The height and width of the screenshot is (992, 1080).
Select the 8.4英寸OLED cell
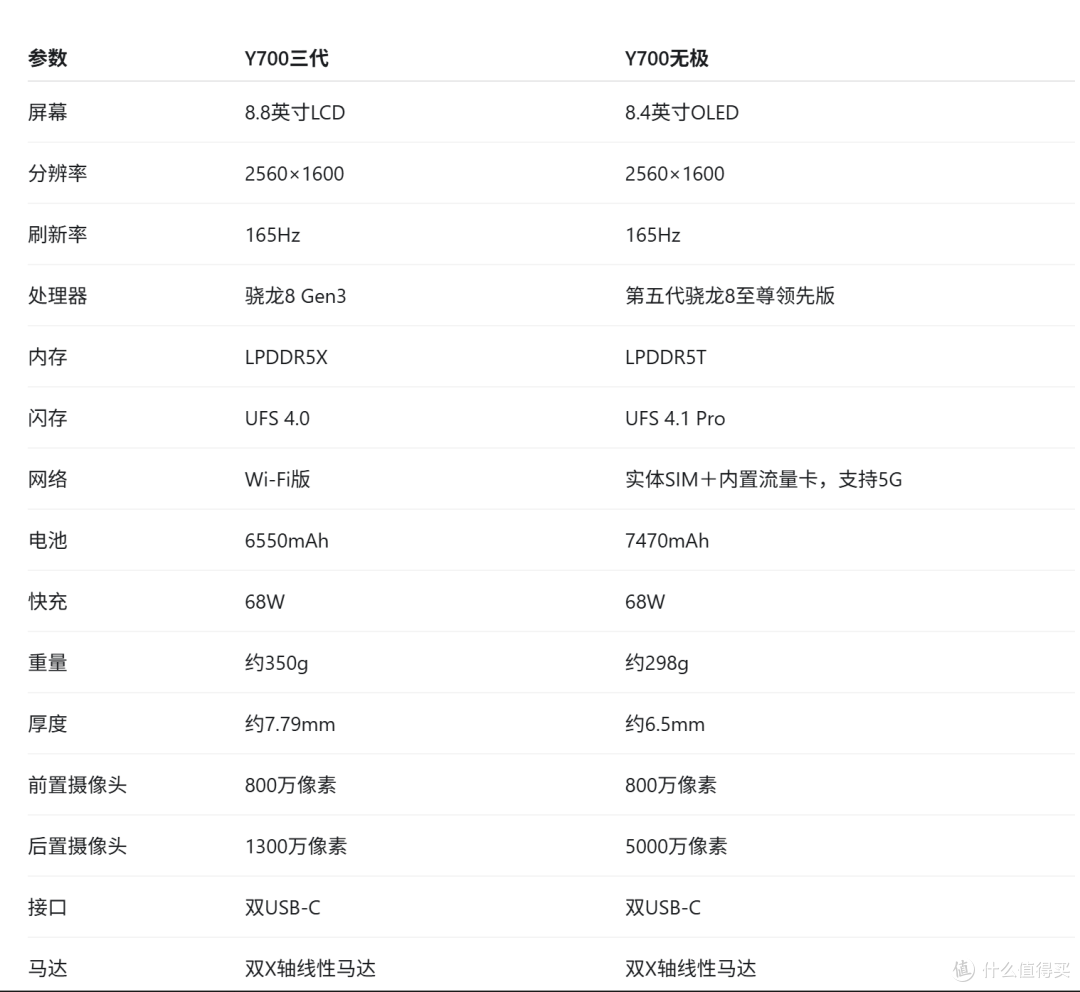(682, 112)
